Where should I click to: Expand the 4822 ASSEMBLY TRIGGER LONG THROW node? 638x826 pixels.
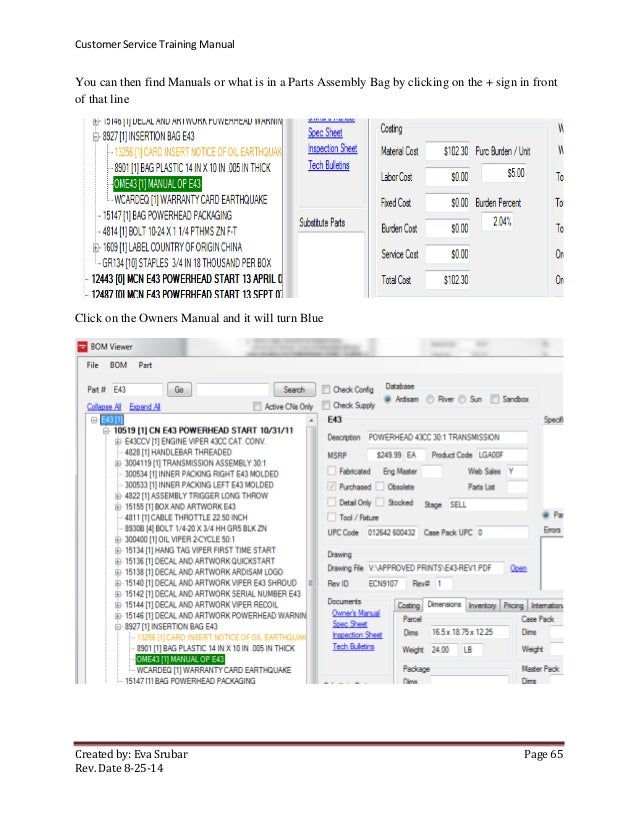coord(117,496)
